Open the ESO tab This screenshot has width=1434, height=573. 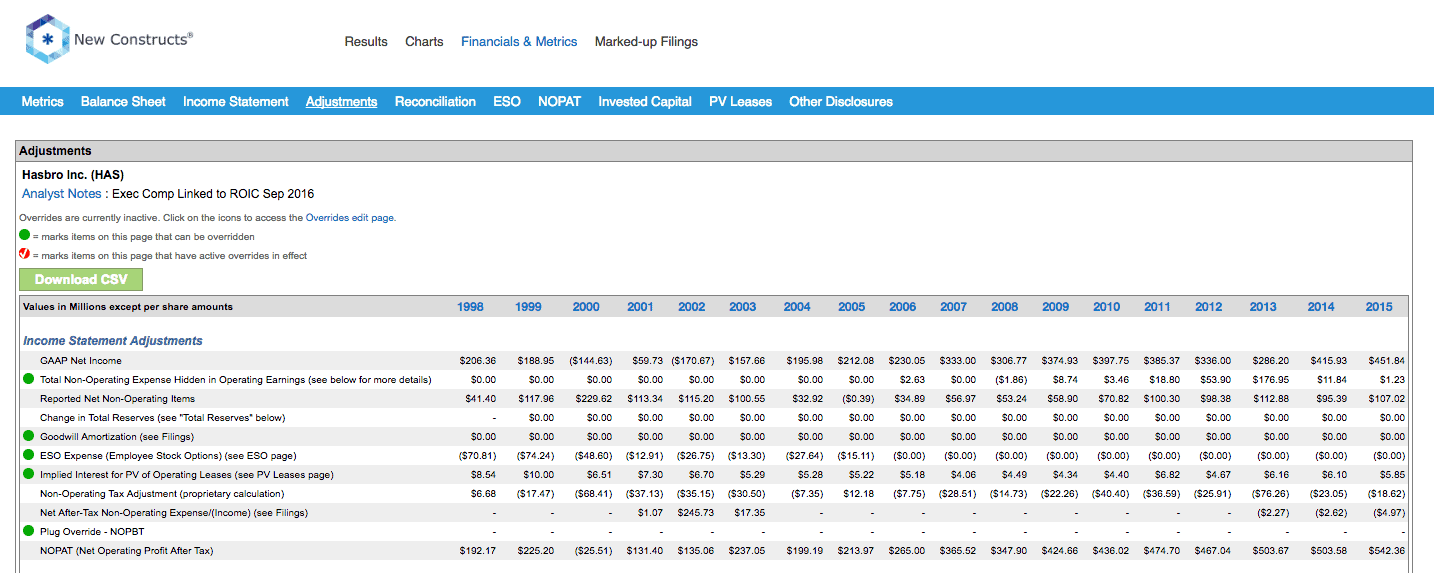[507, 101]
